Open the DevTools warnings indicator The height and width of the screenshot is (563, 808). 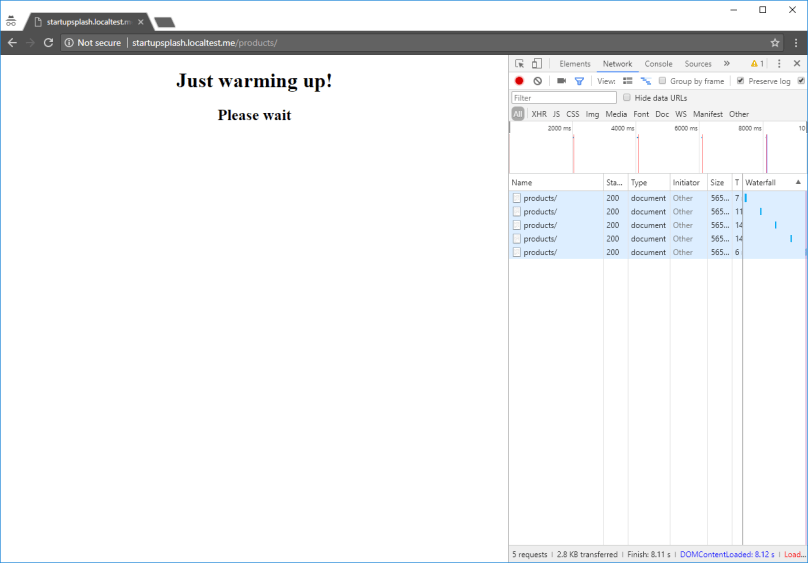point(756,64)
